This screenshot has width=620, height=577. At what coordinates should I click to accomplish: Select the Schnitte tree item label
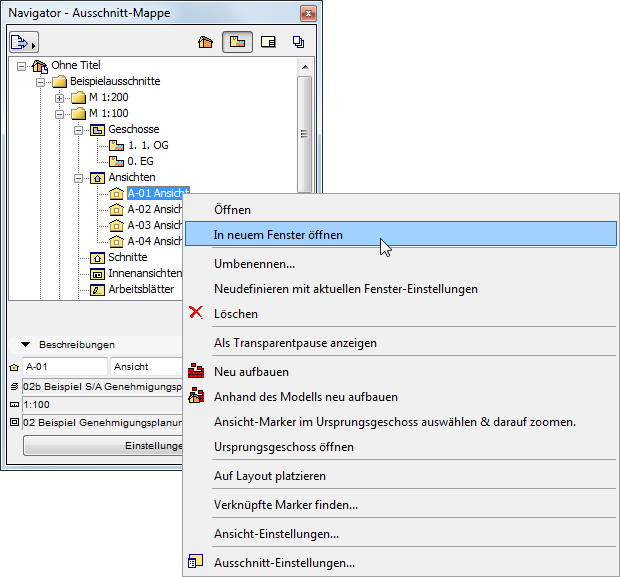(128, 257)
